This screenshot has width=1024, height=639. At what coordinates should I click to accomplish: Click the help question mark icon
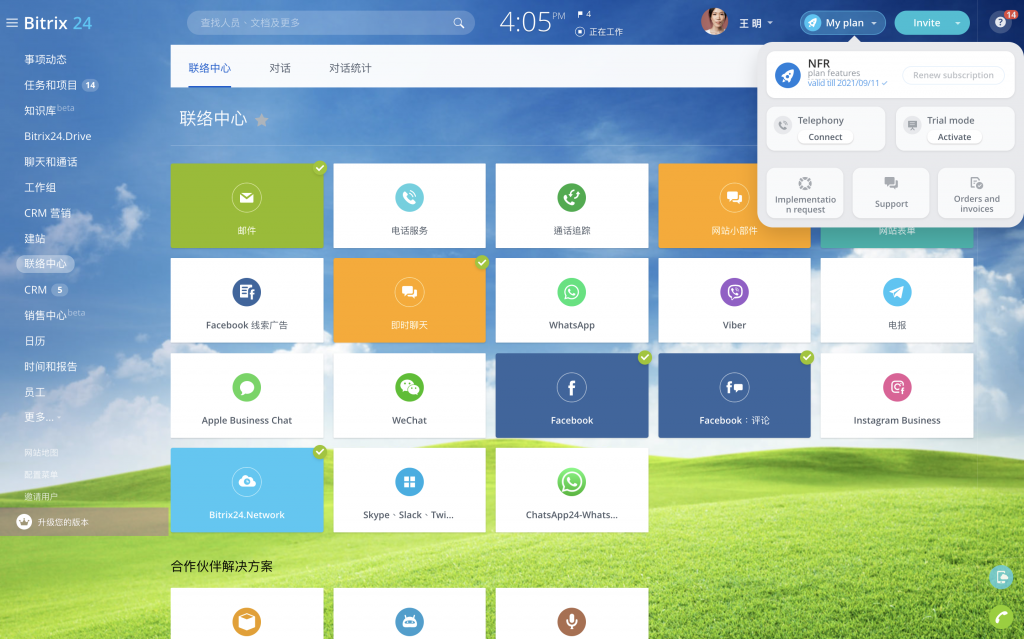coord(1000,23)
